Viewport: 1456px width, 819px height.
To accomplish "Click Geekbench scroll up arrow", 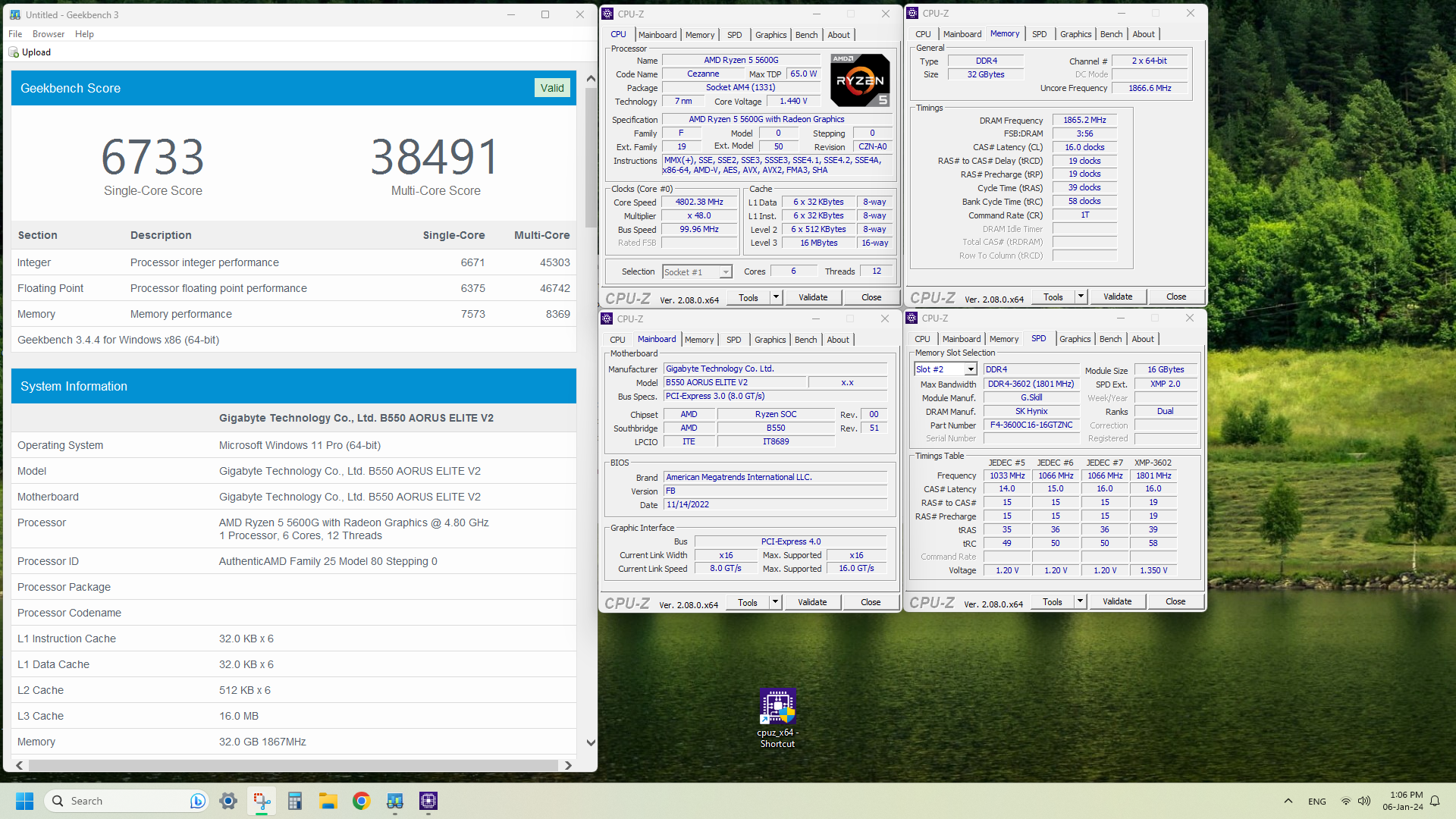I will point(591,78).
